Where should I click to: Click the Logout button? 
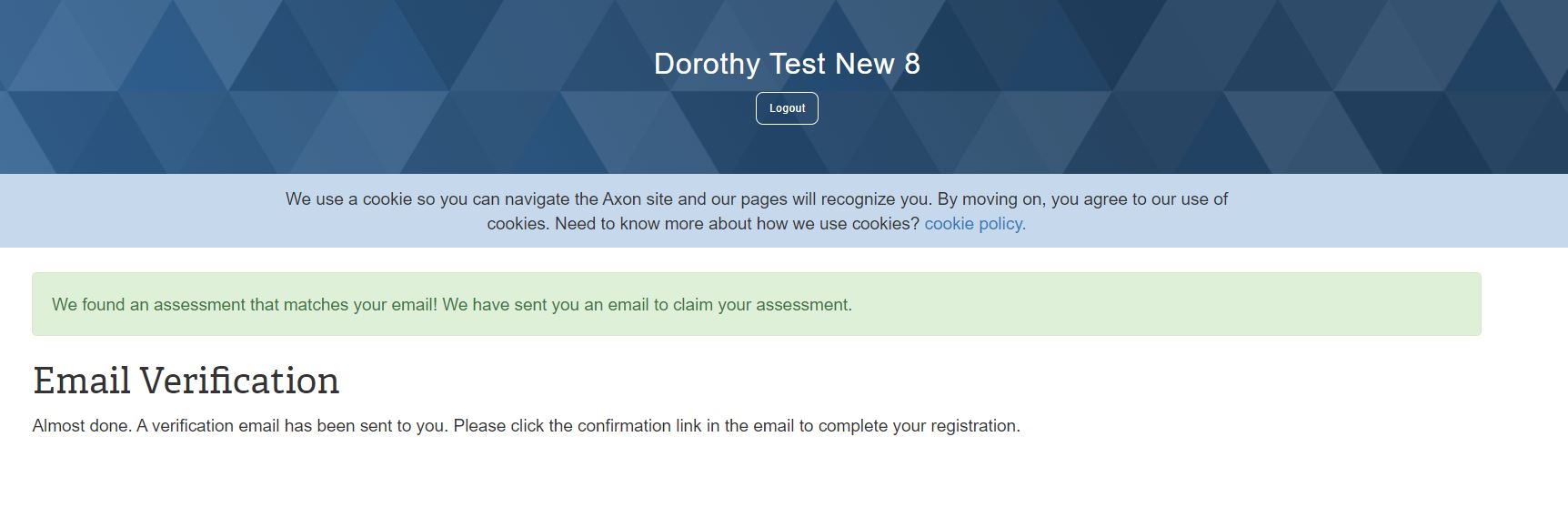click(787, 108)
